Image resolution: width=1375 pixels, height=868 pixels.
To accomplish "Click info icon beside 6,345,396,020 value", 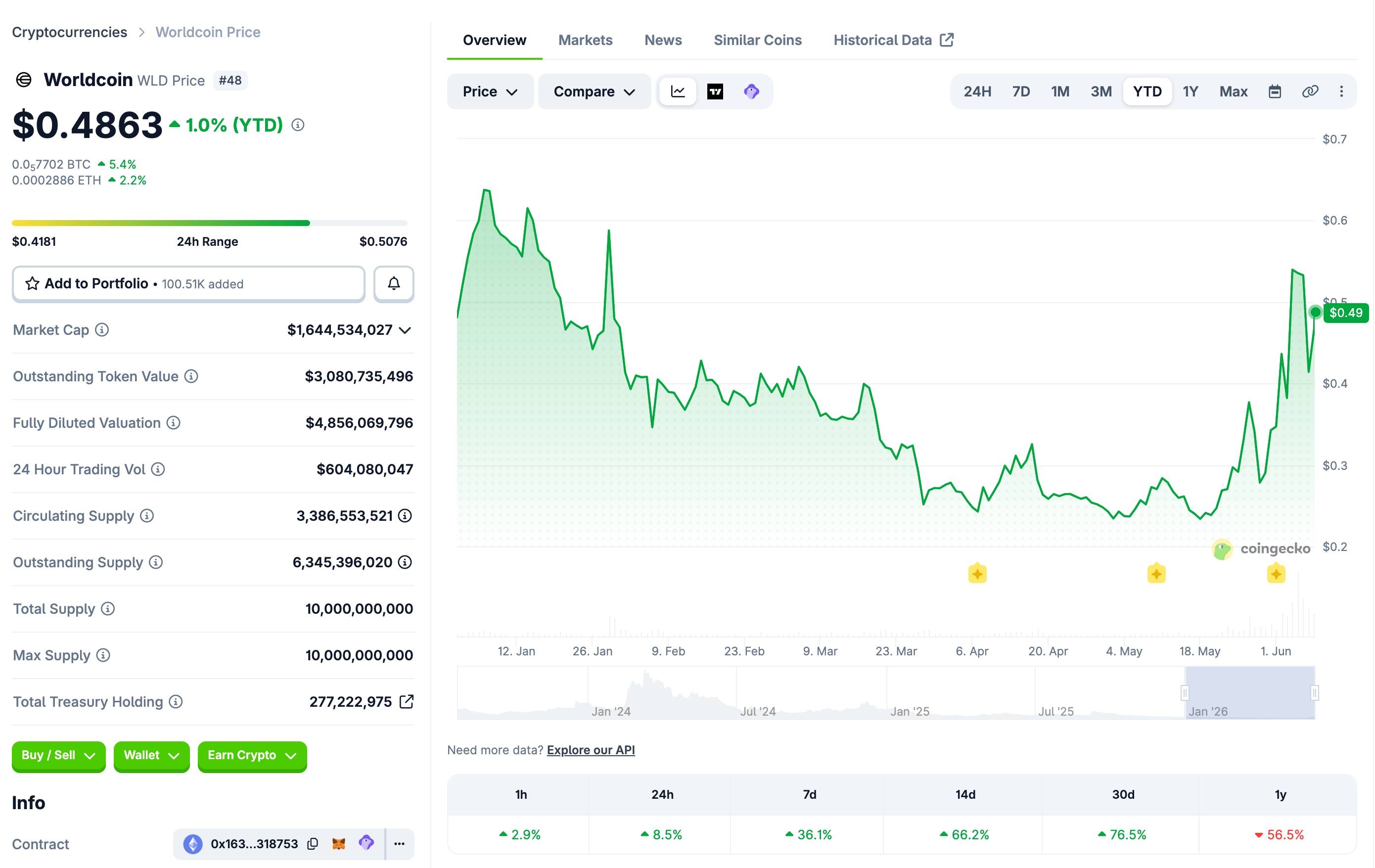I will click(x=405, y=562).
